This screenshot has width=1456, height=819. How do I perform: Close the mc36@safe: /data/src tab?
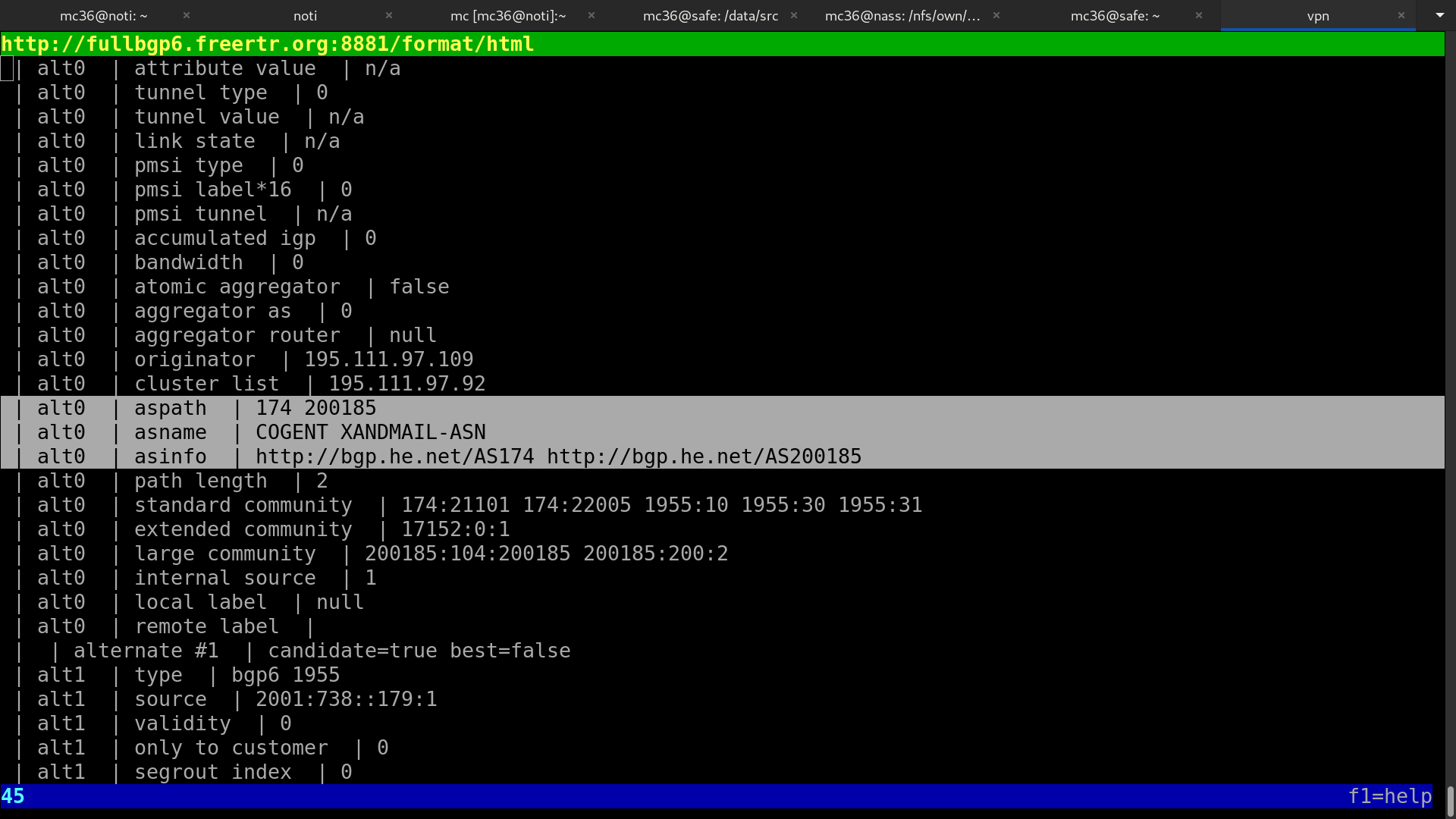click(x=794, y=15)
